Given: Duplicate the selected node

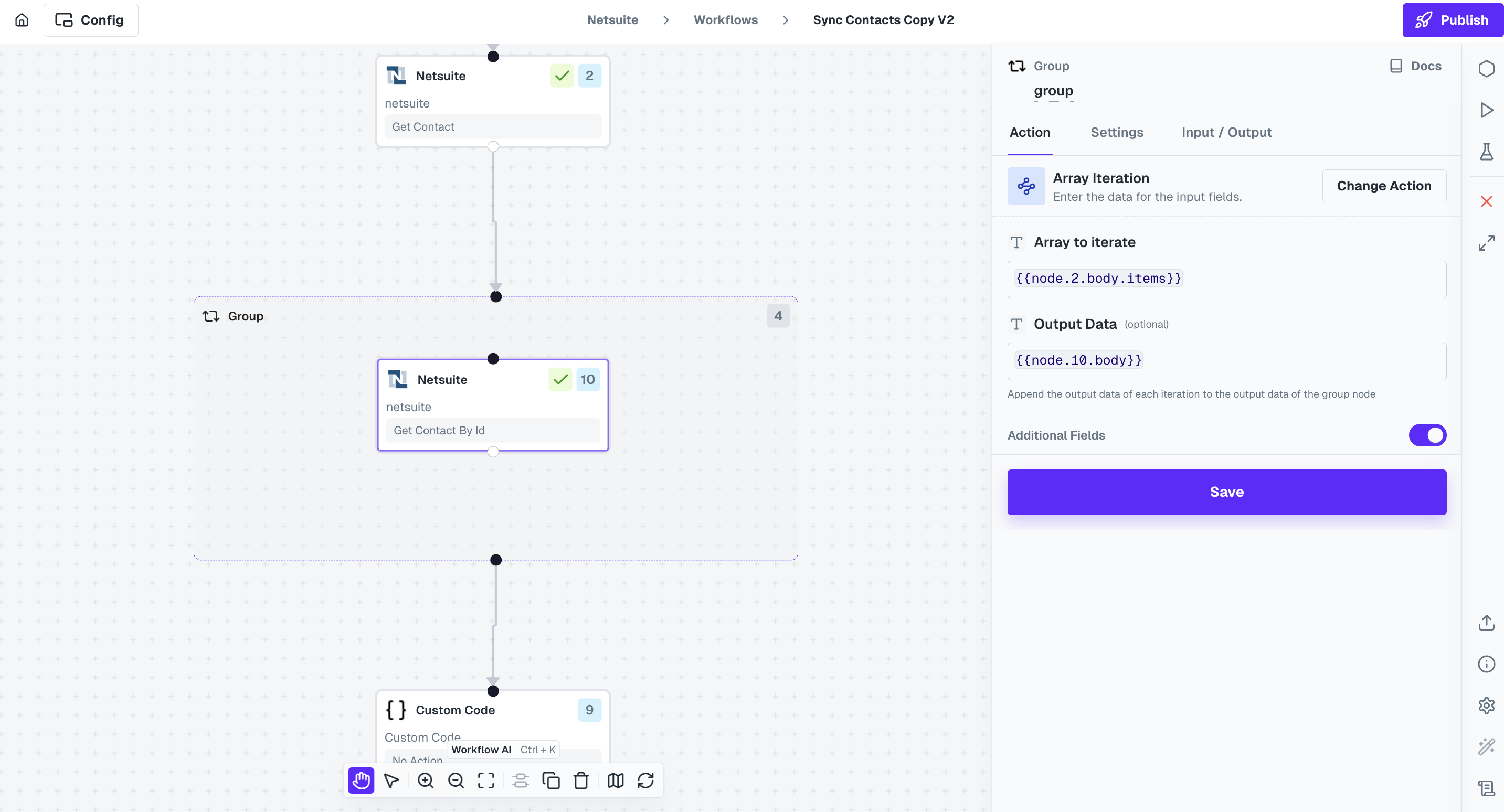Looking at the screenshot, I should (x=551, y=781).
